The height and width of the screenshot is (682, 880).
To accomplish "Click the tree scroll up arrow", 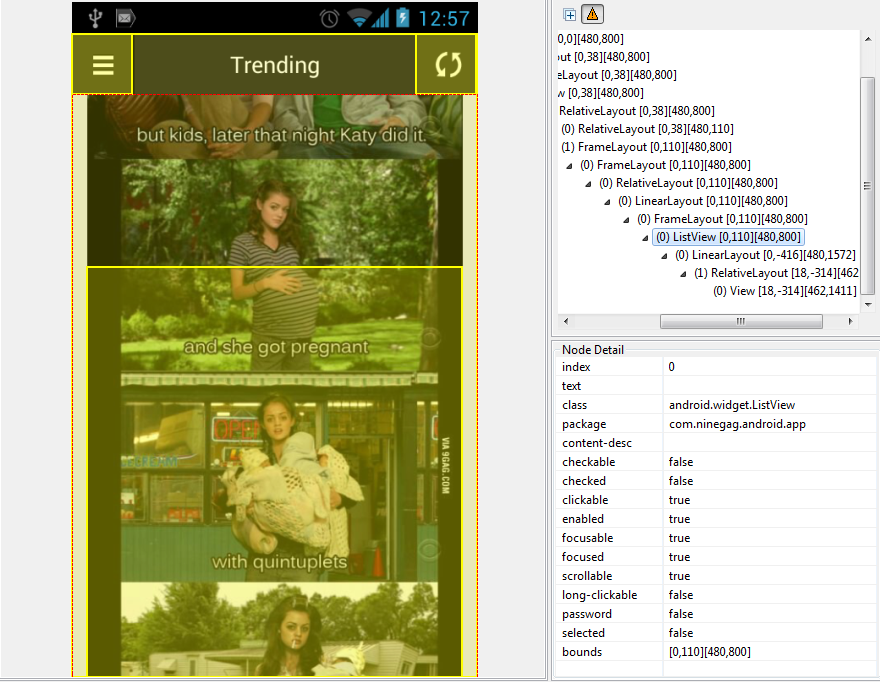I will click(868, 39).
